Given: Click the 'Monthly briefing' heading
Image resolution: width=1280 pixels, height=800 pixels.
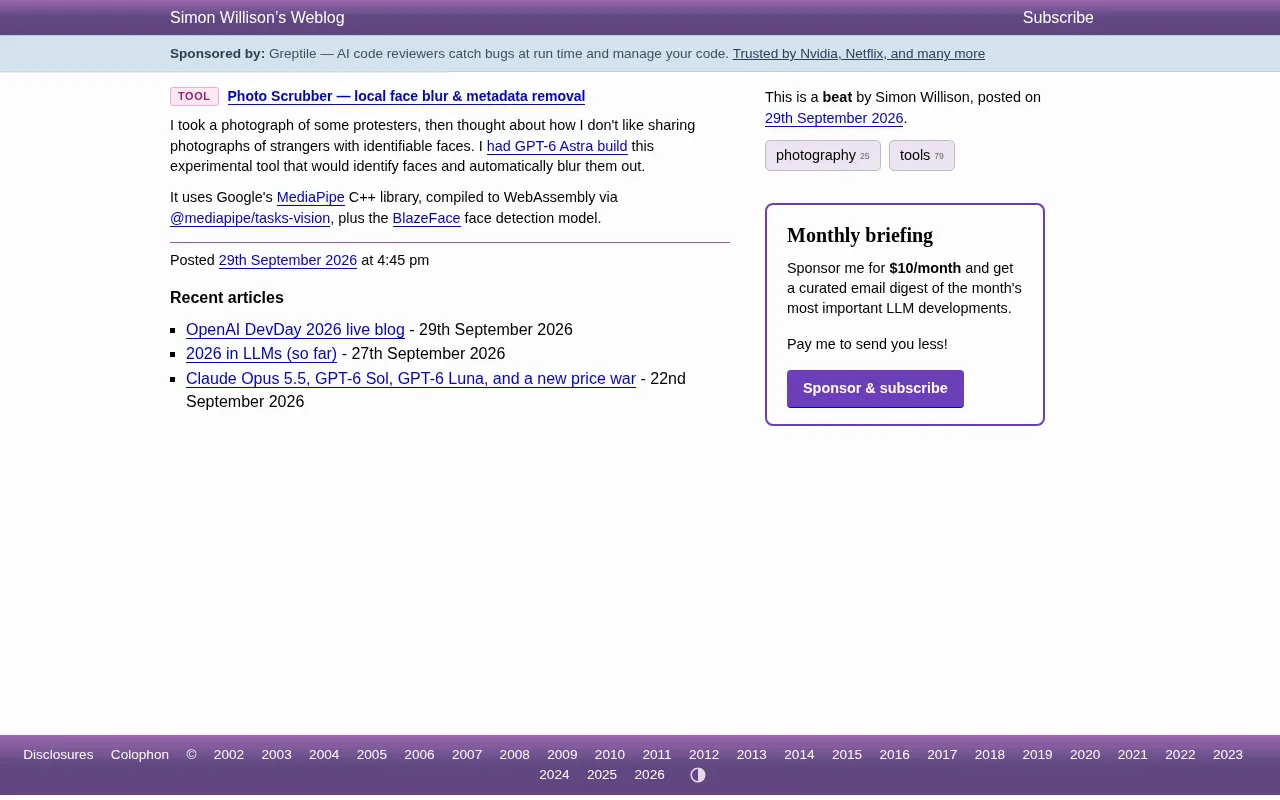Looking at the screenshot, I should (860, 236).
